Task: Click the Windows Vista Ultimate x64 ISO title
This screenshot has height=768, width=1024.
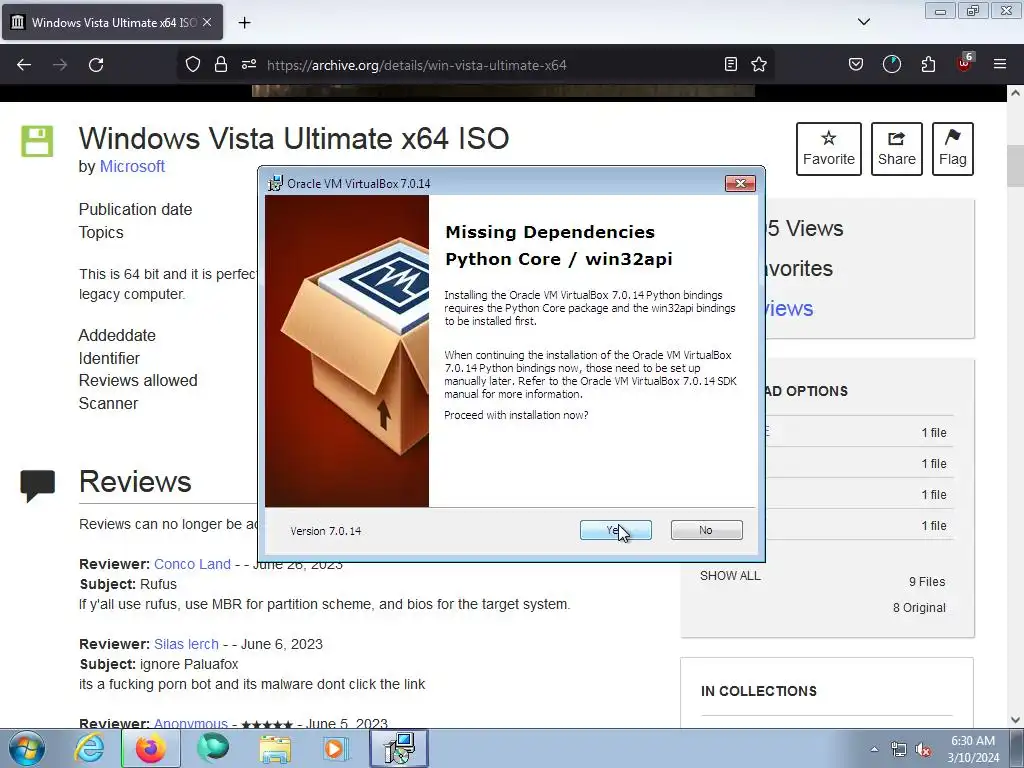Action: point(294,138)
